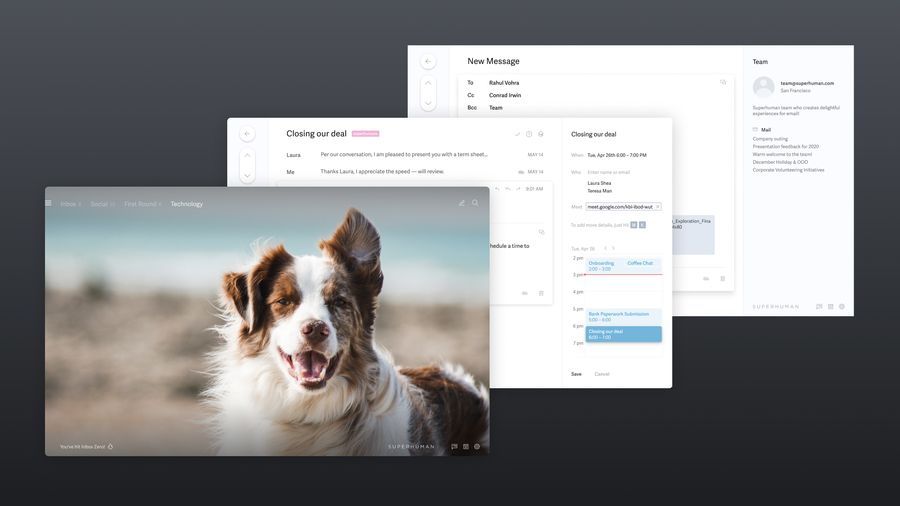Click chat icon in Team sidebar footer
The height and width of the screenshot is (506, 900).
click(819, 307)
